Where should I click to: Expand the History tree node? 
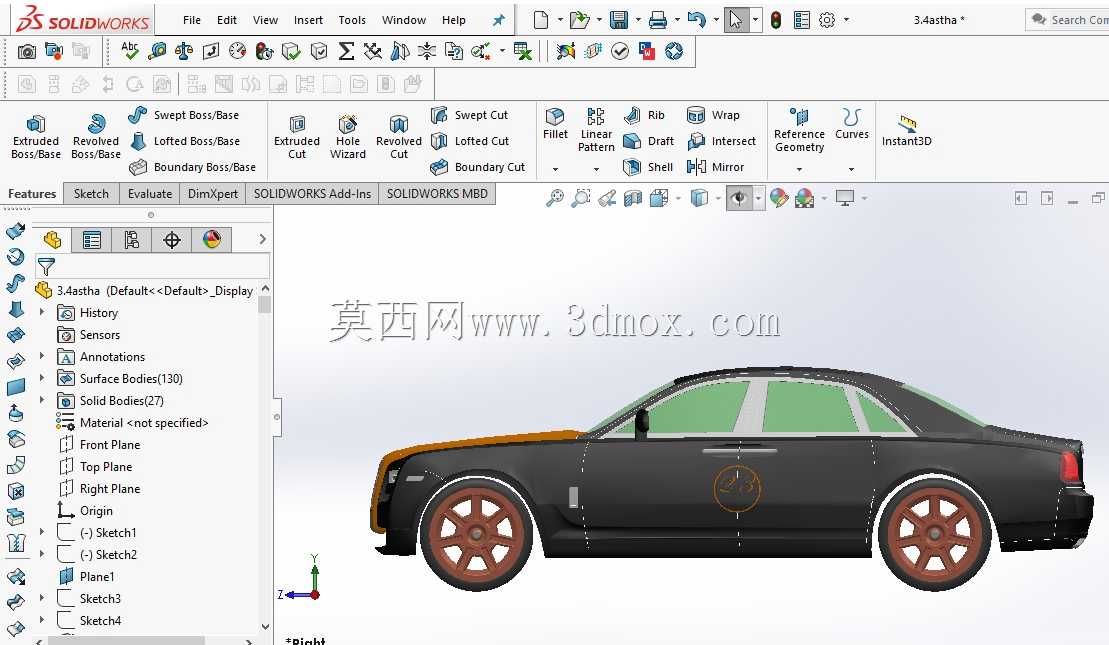click(42, 312)
